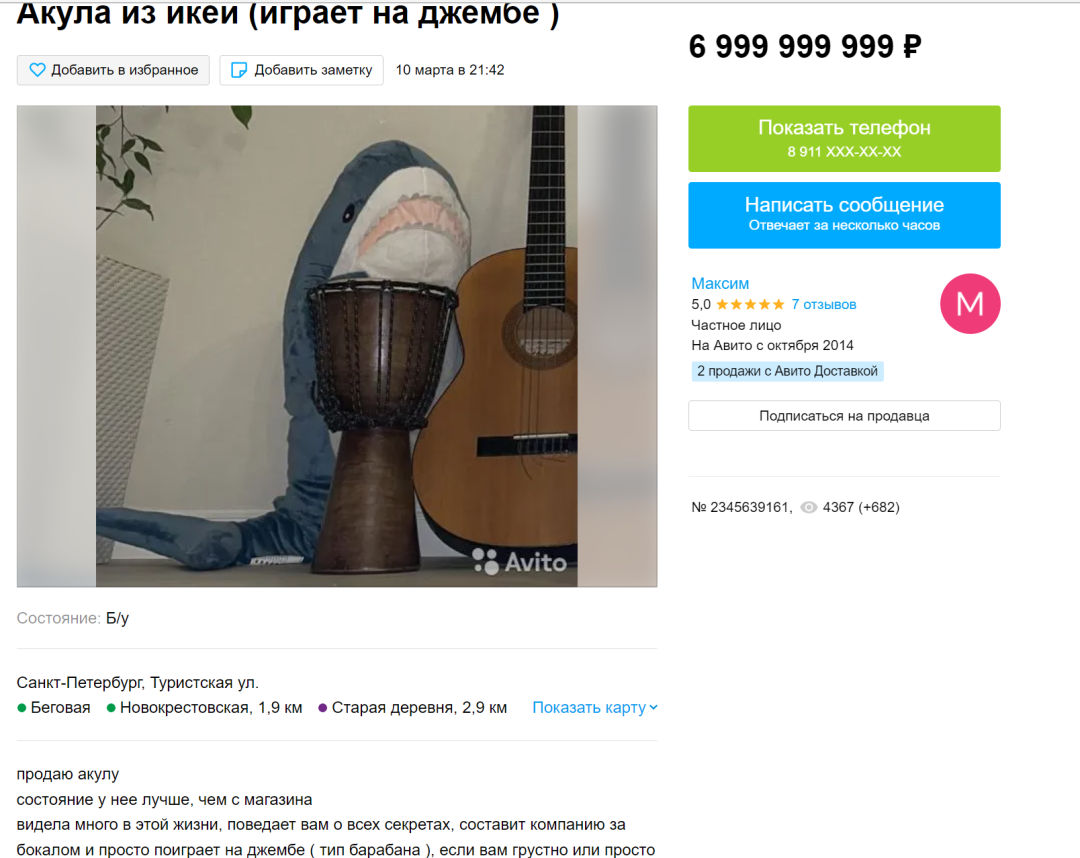Open the shark listing main photo
This screenshot has width=1080, height=858.
pos(337,346)
